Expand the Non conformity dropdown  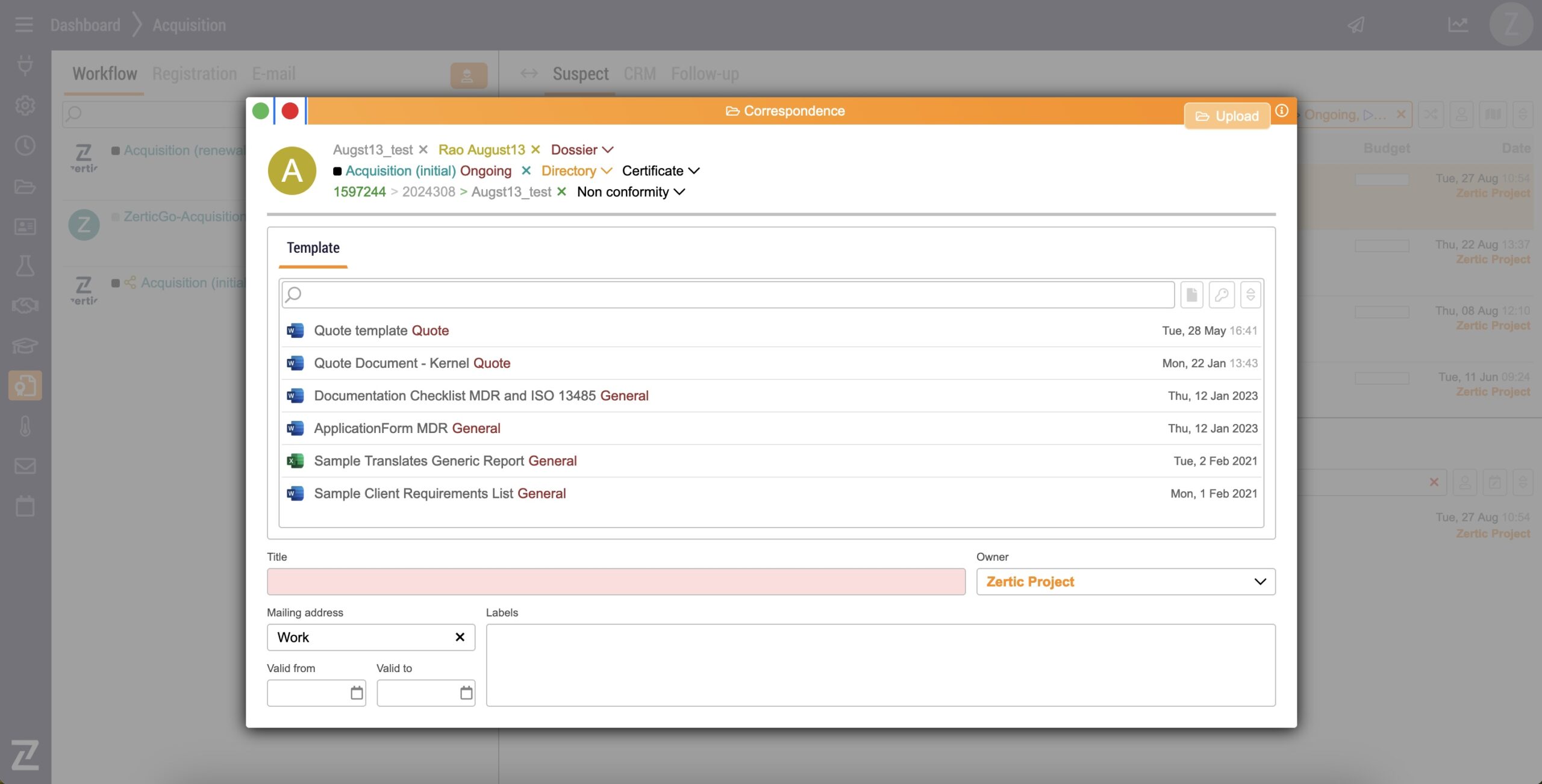631,192
